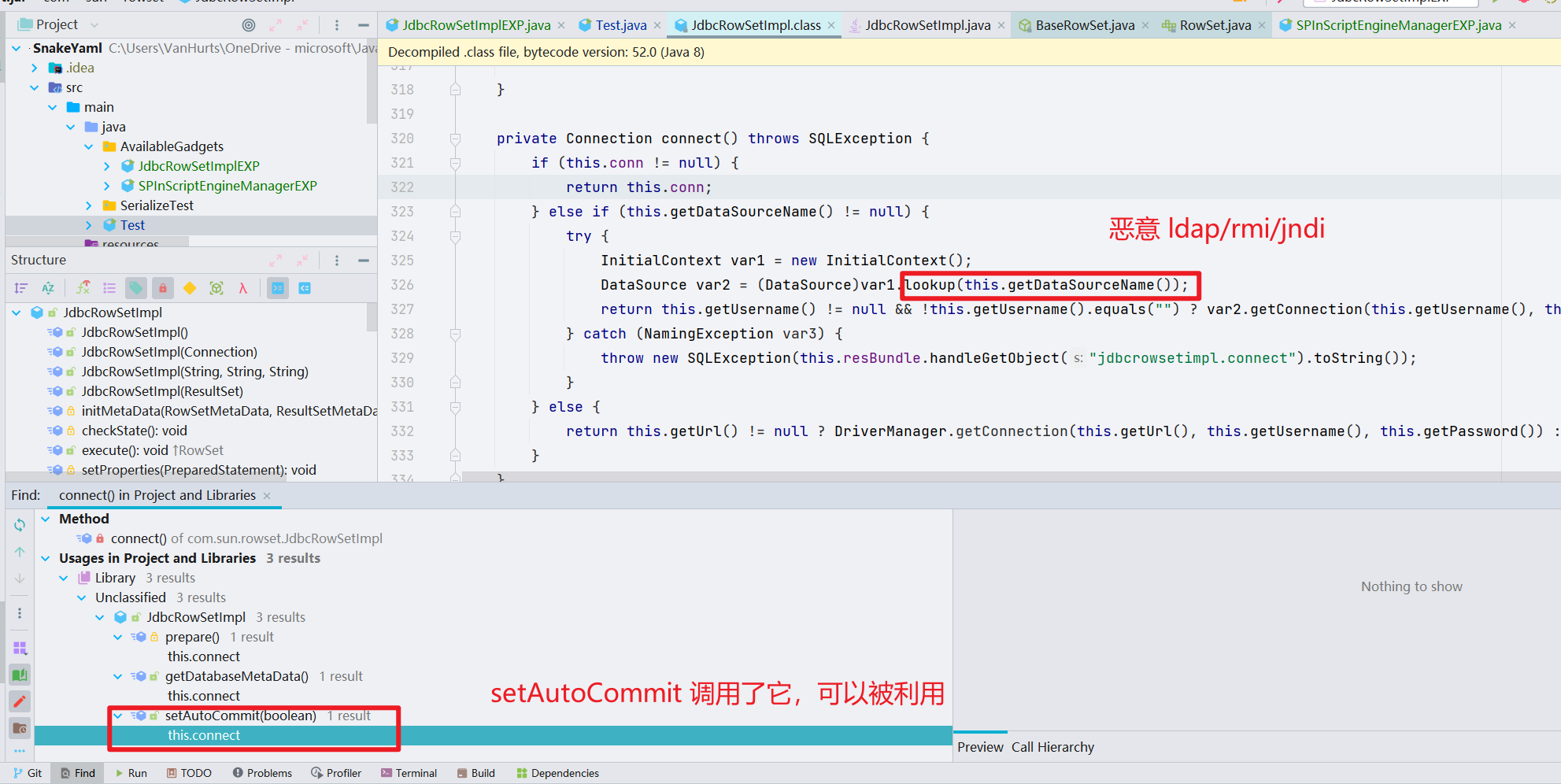
Task: Switch to the Call Hierarchy tab
Action: (1052, 747)
